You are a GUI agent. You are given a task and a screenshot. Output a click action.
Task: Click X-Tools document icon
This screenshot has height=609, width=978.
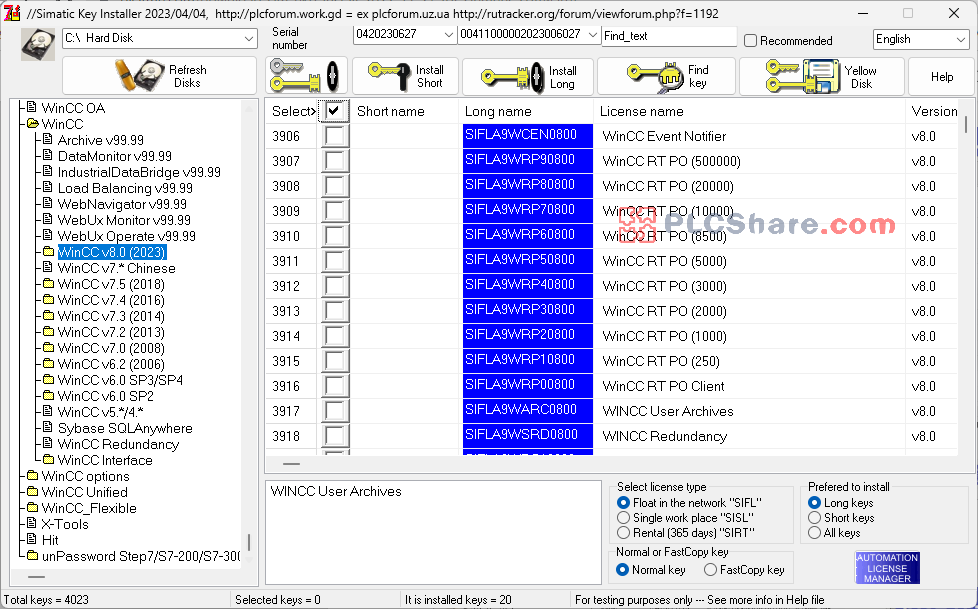coord(32,523)
